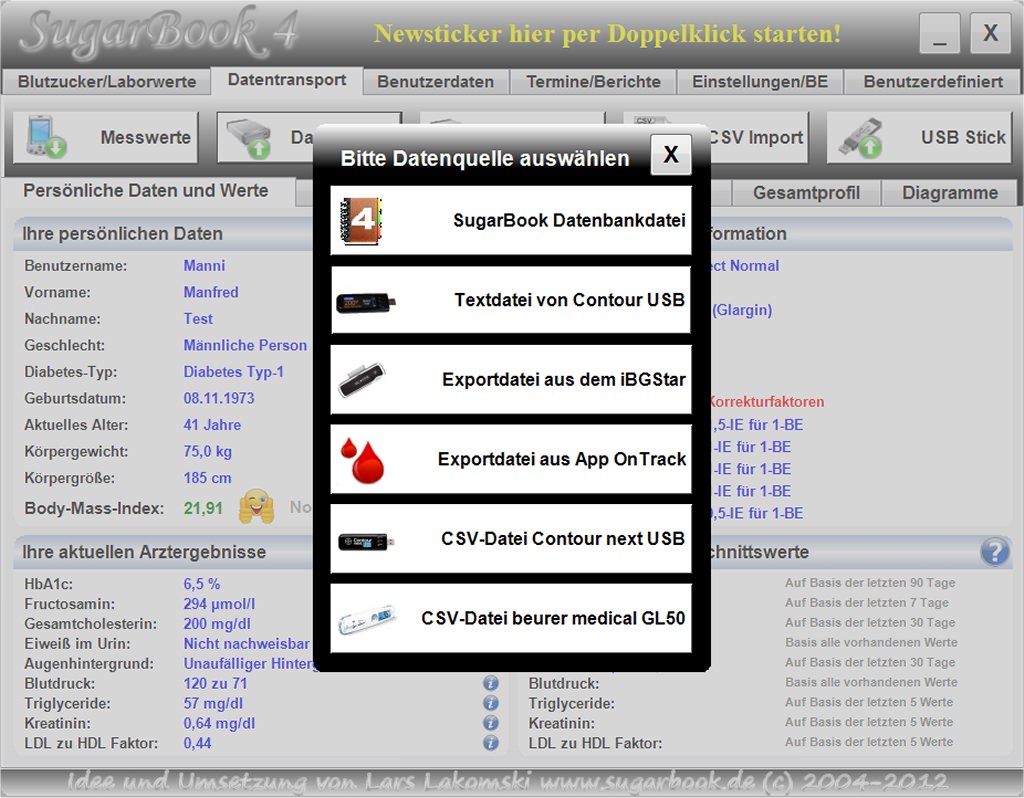Select Exportdatei aus dem iBGStar
This screenshot has width=1024, height=798.
click(x=510, y=379)
